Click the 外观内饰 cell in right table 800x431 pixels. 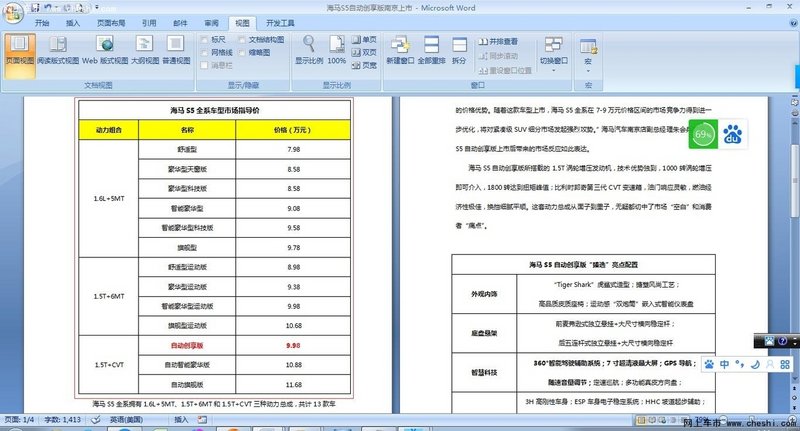pos(484,294)
